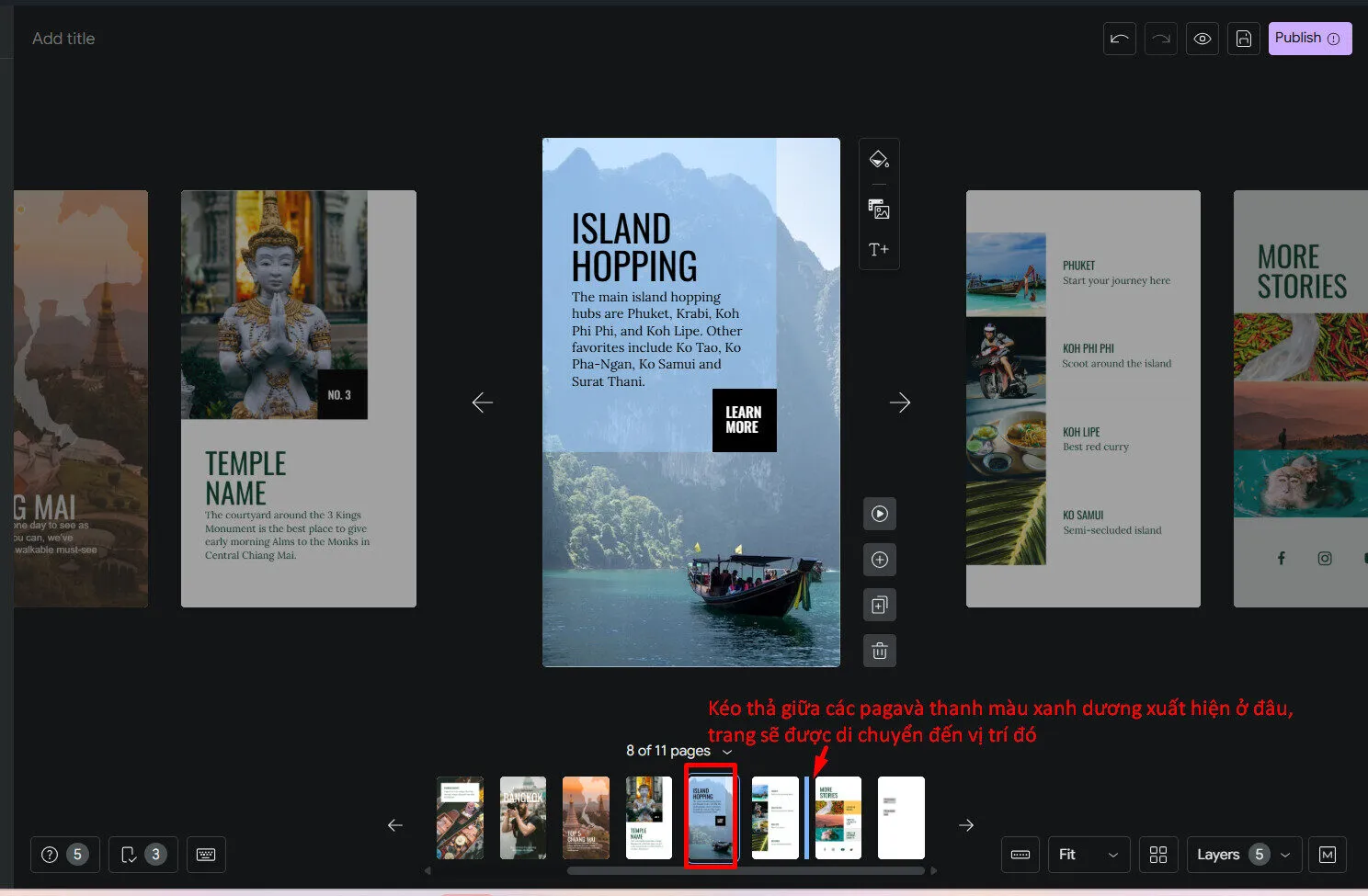1368x896 pixels.
Task: Save the draft using the save icon
Action: 1243,39
